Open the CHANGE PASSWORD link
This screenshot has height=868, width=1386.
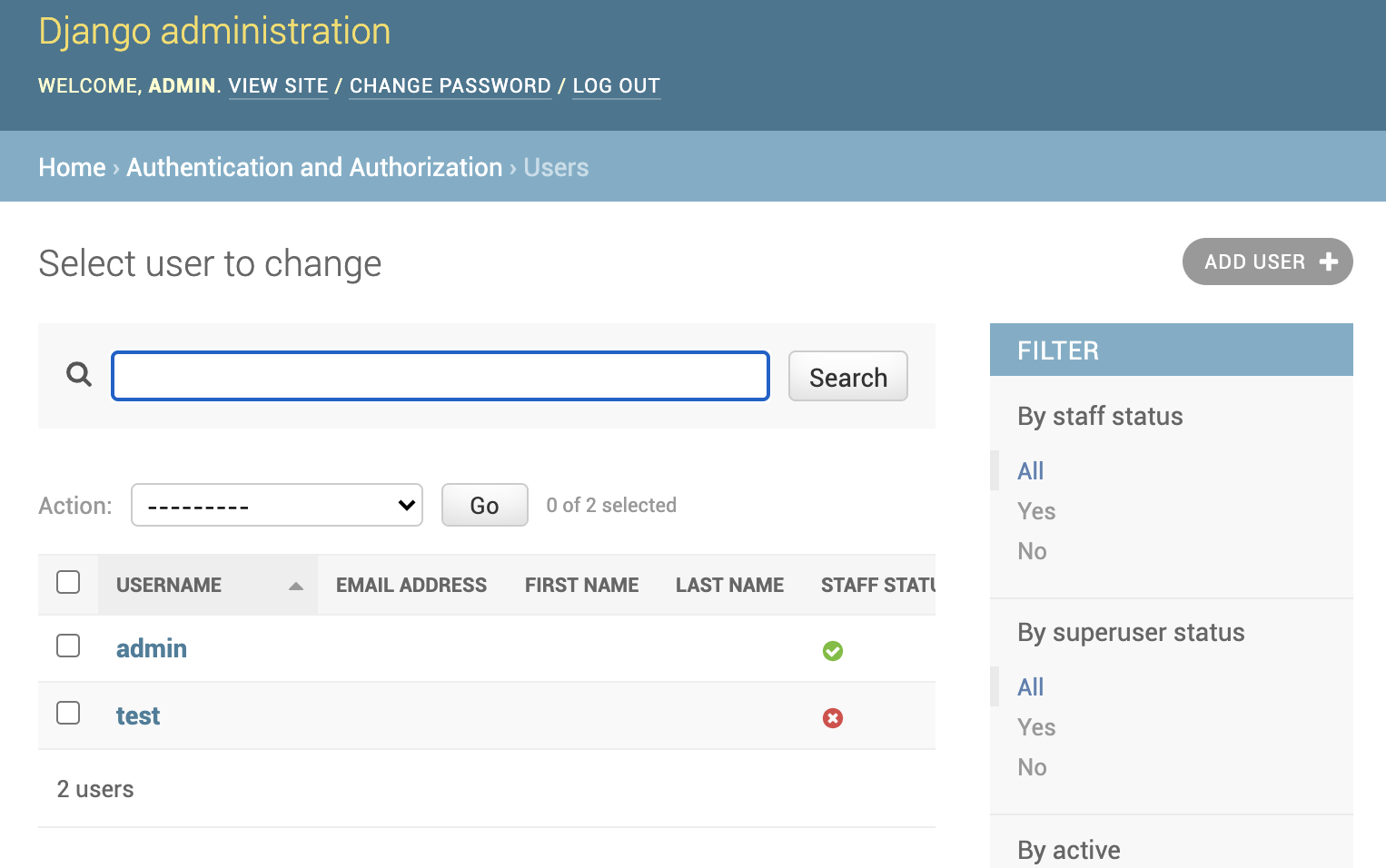click(x=450, y=85)
